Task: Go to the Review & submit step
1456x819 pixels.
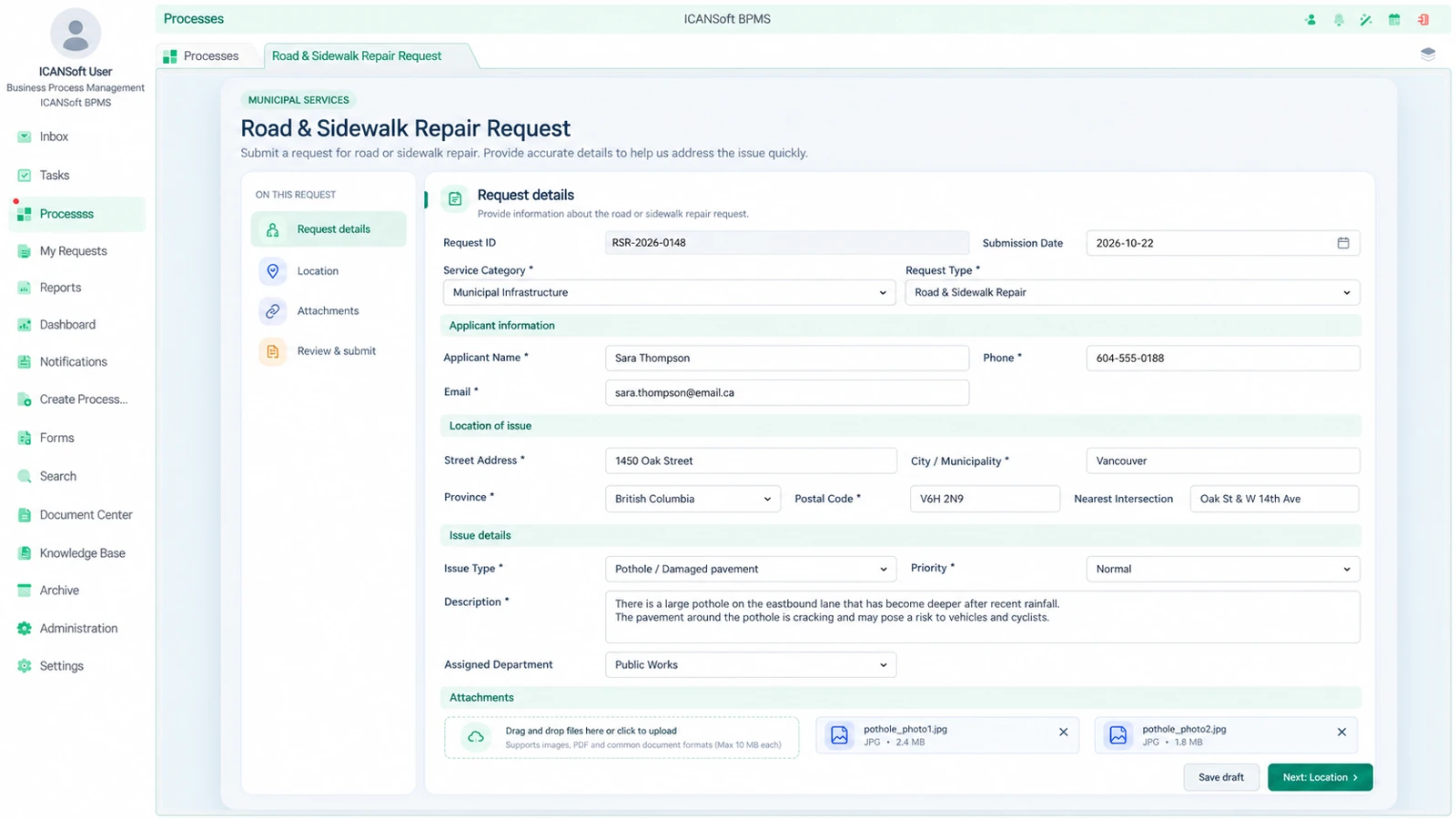Action: pyautogui.click(x=329, y=350)
